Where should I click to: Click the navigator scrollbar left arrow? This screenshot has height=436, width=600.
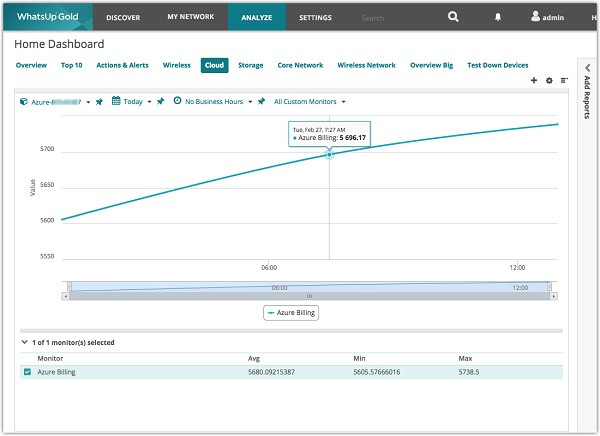(x=65, y=296)
